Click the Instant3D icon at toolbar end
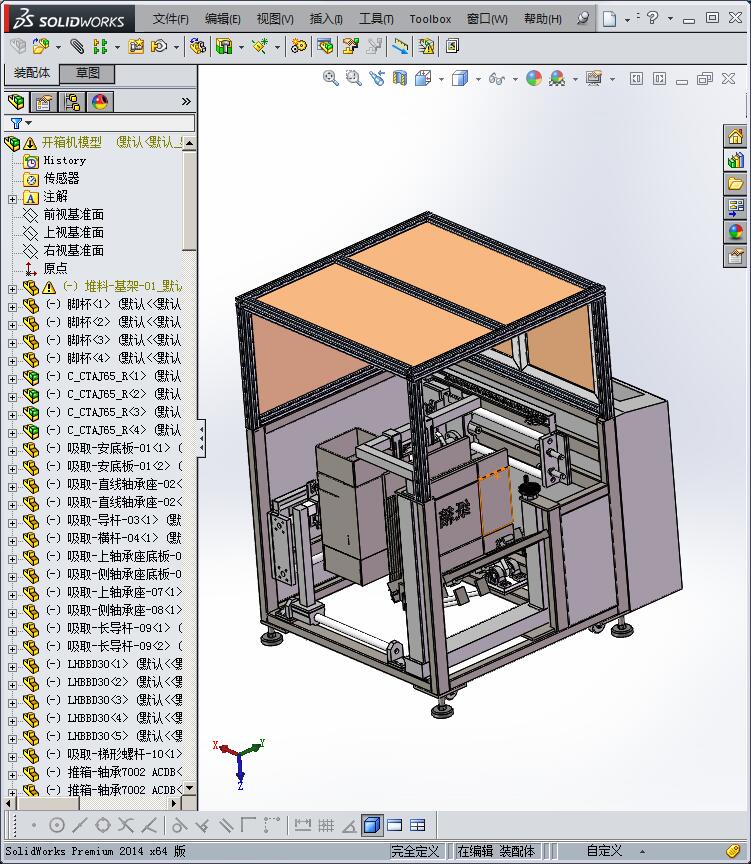The image size is (751, 864). pos(452,46)
